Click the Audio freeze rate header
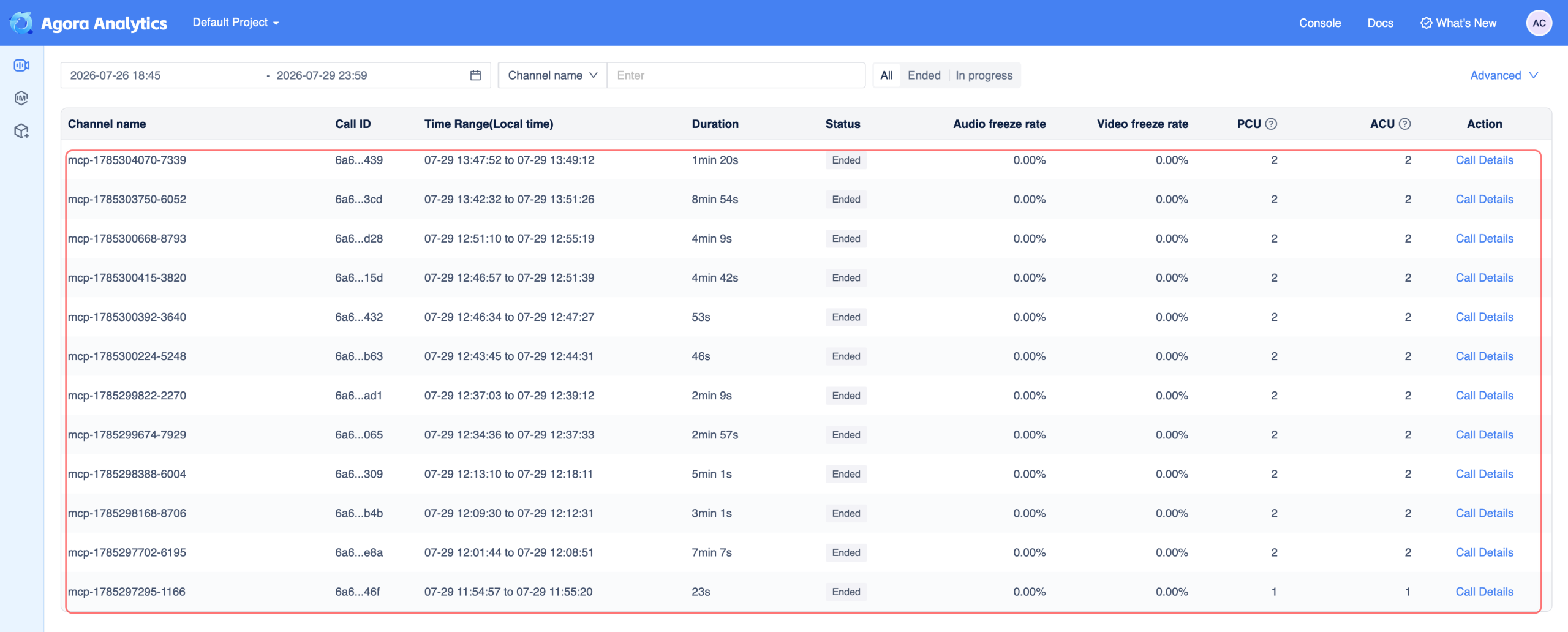Image resolution: width=1568 pixels, height=632 pixels. (x=1000, y=124)
